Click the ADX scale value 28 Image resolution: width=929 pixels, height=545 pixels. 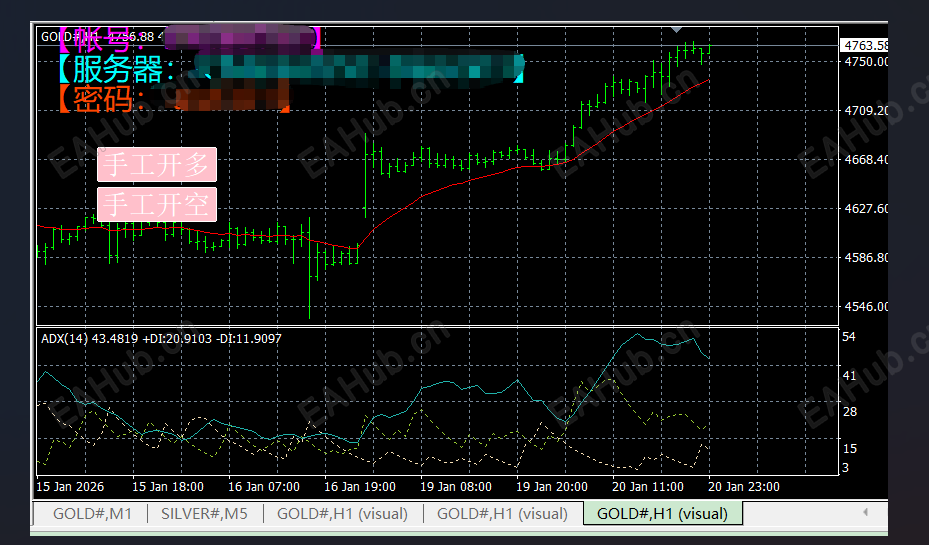[849, 412]
